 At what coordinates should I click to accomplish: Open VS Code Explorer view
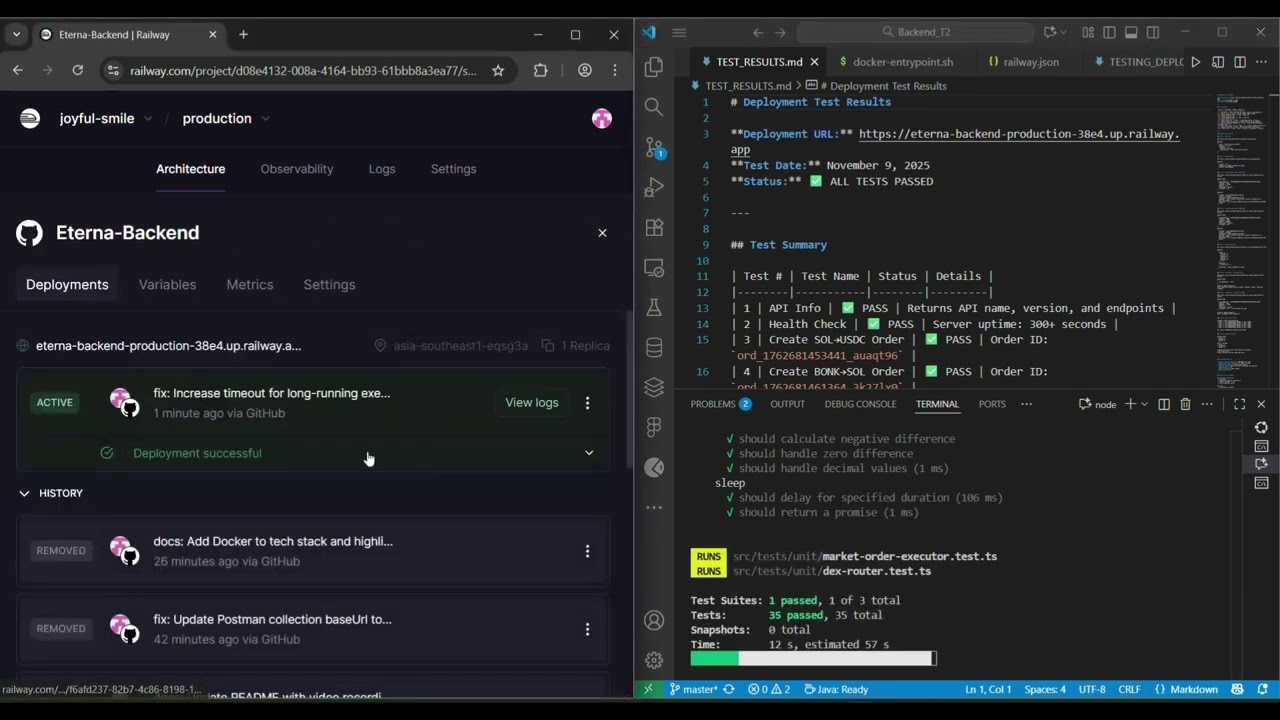(x=654, y=67)
